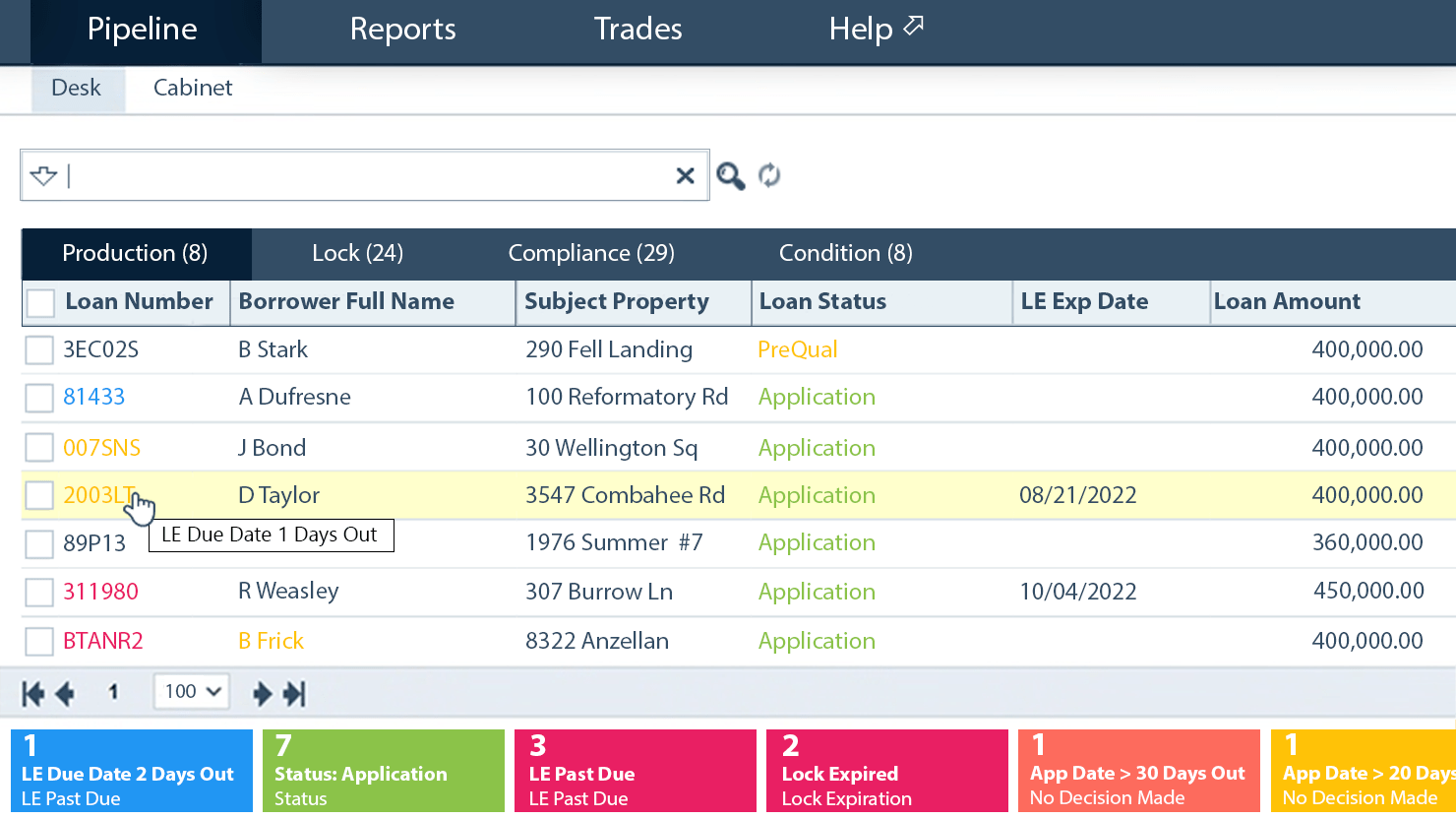Open the 100 rows per page dropdown

tap(192, 692)
